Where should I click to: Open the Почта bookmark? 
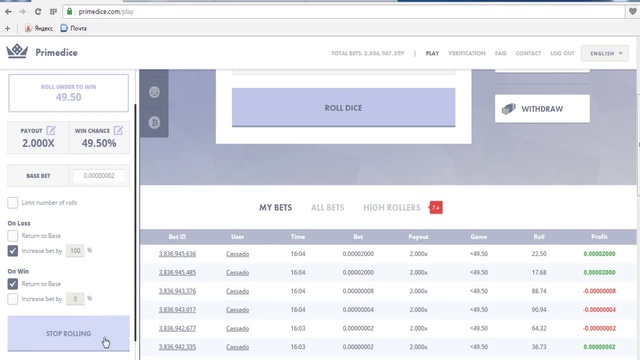point(73,28)
